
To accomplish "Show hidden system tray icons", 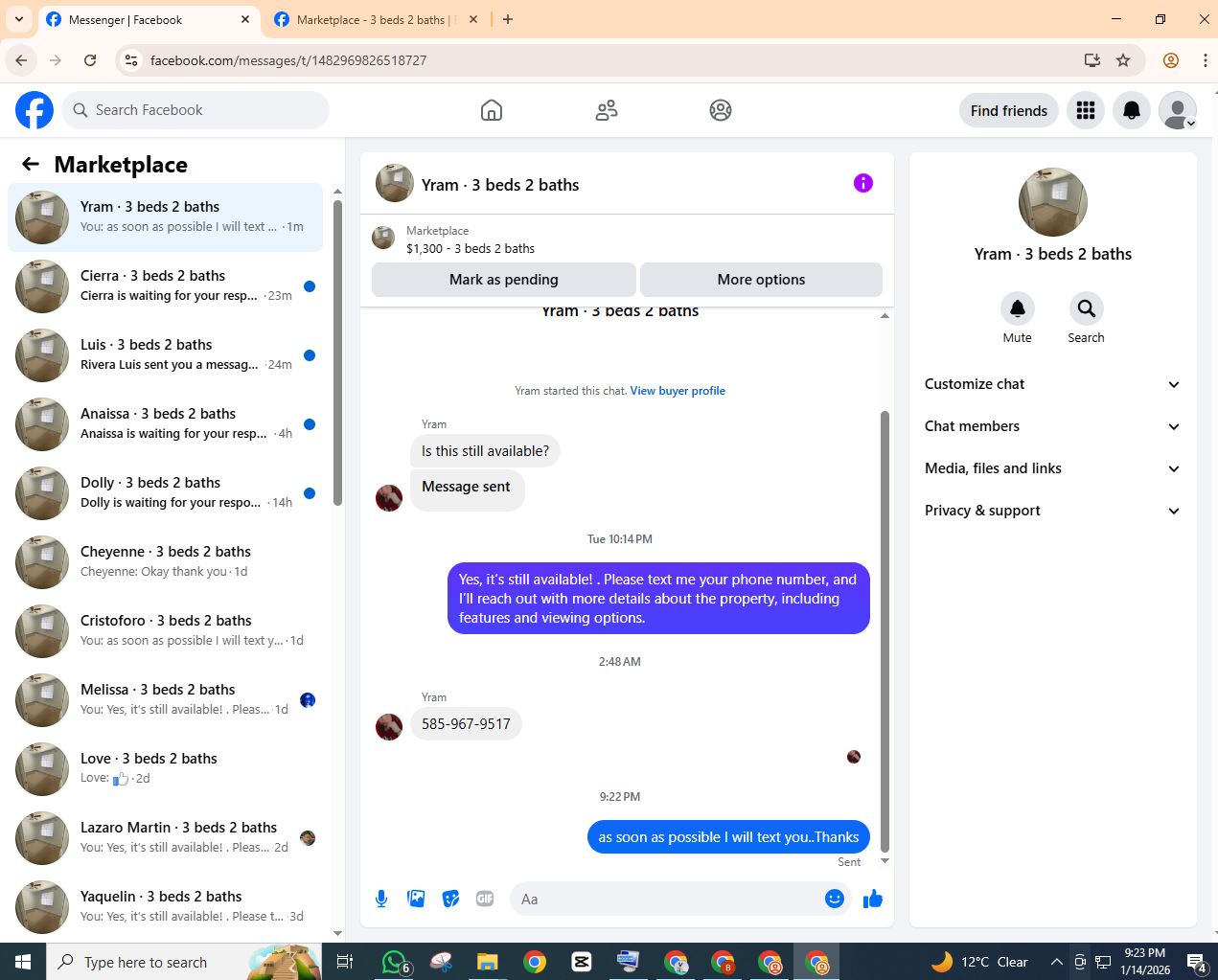I will pos(1056,962).
